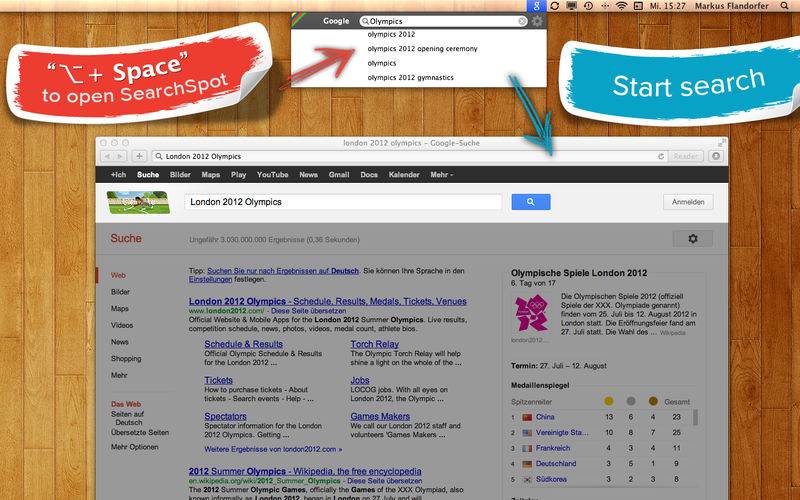Open Mehr Optionen in sidebar

(x=135, y=447)
